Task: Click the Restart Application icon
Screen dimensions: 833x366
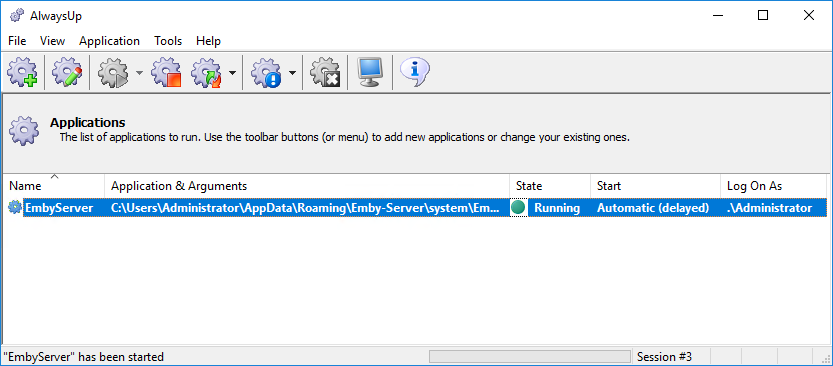Action: click(x=206, y=73)
